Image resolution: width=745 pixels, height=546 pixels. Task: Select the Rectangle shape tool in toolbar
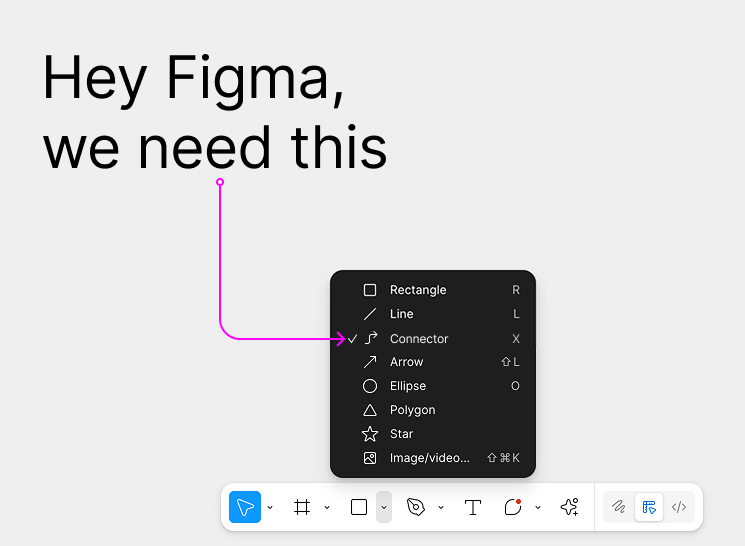pyautogui.click(x=359, y=507)
